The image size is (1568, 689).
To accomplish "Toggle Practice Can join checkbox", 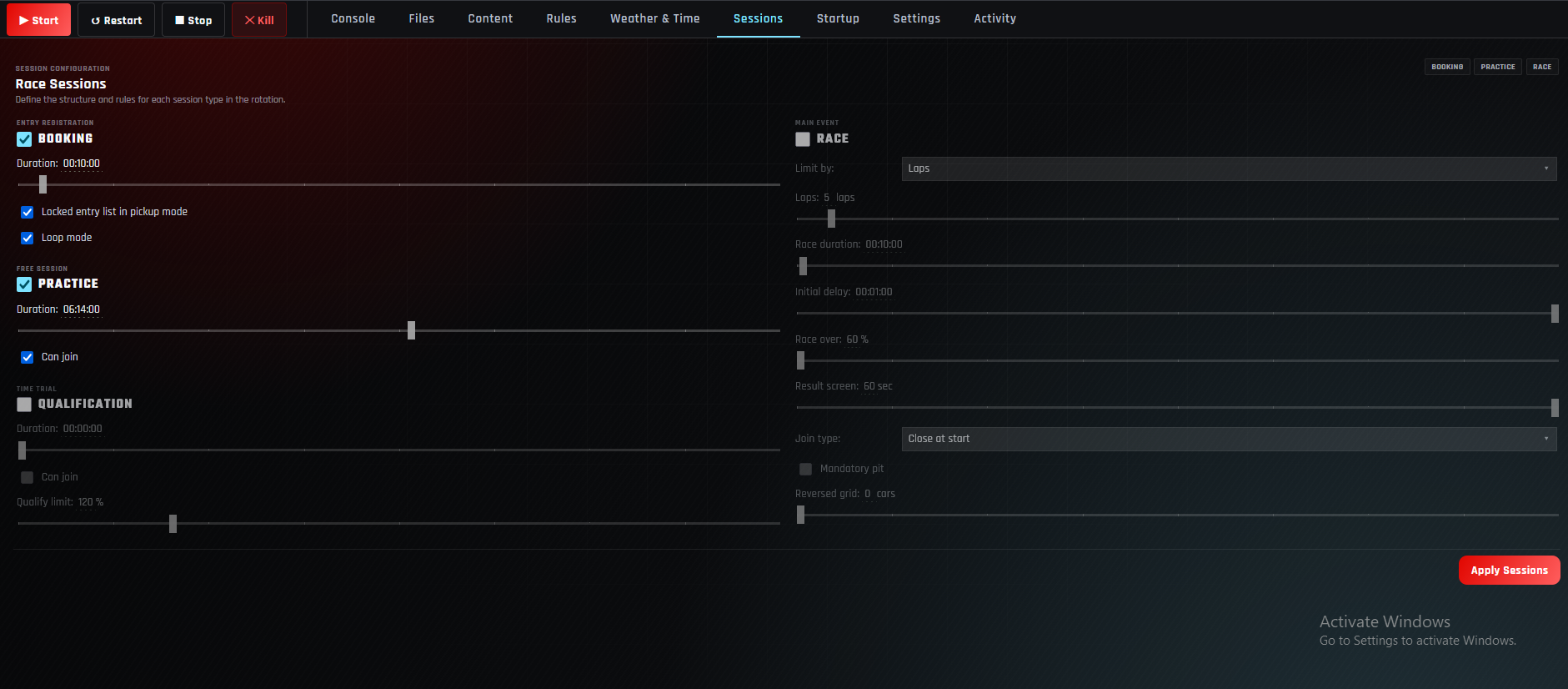I will 28,357.
